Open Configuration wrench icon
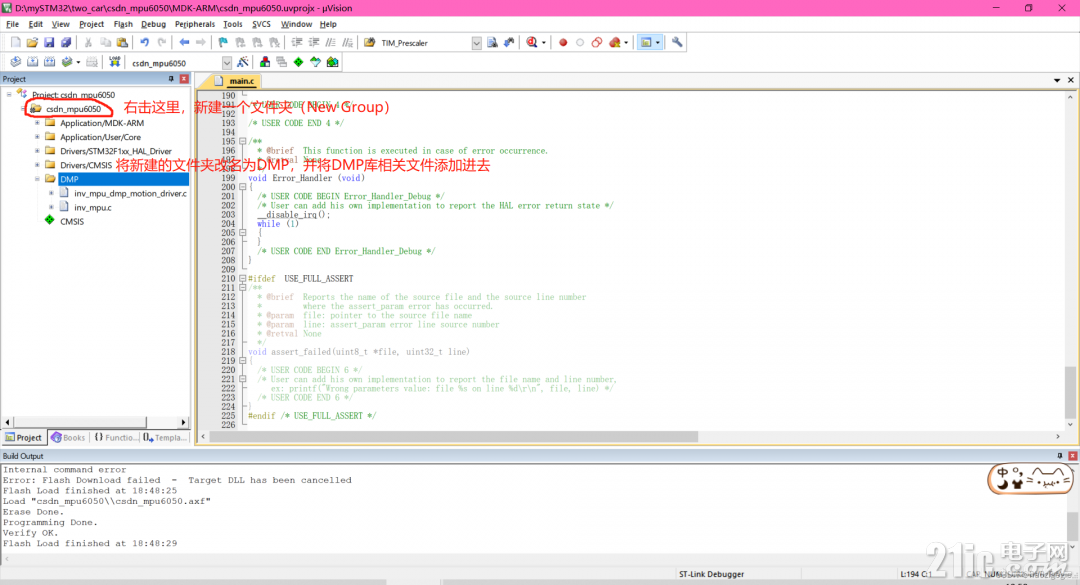This screenshot has height=585, width=1080. click(677, 43)
